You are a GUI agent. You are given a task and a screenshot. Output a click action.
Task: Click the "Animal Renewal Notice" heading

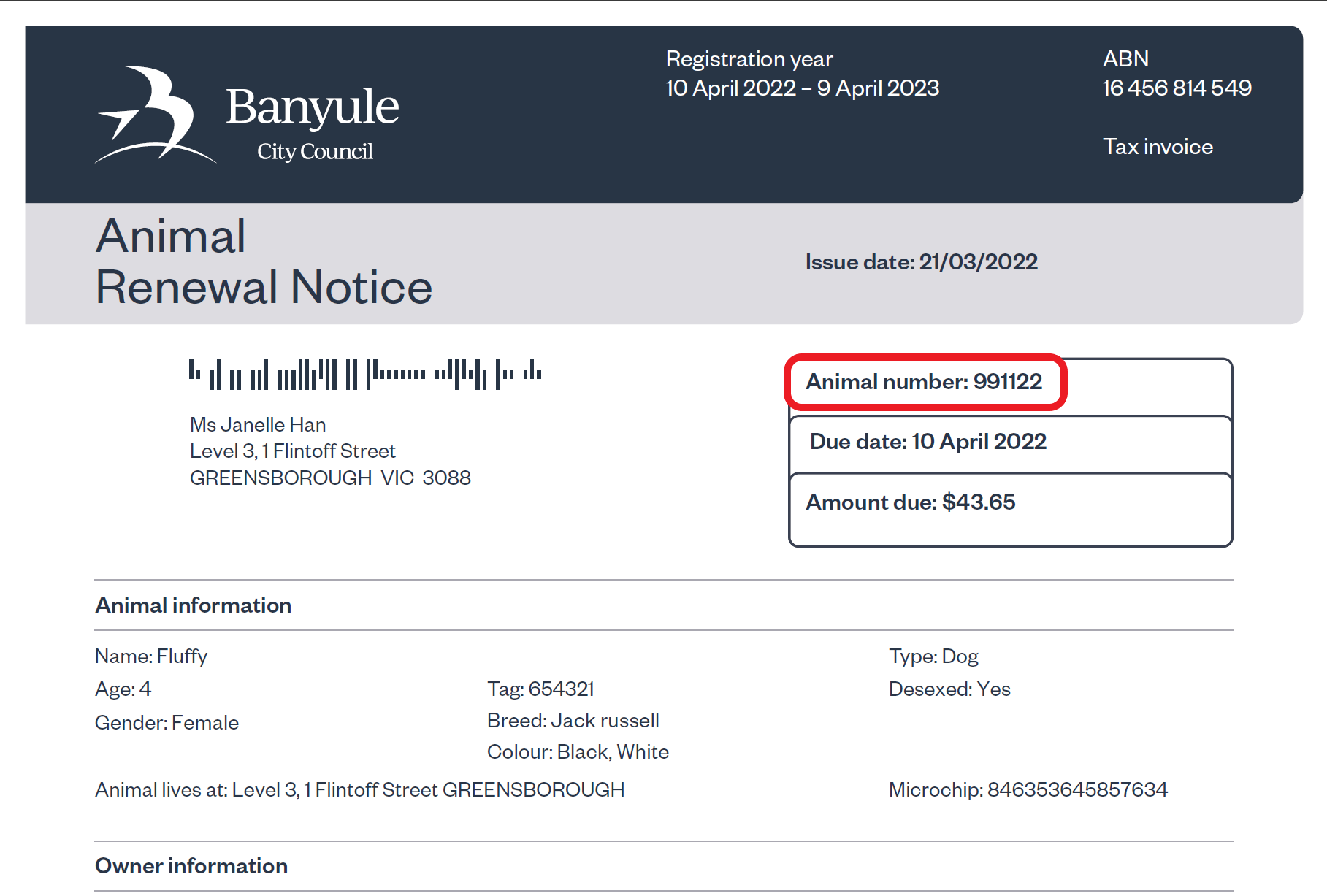click(x=264, y=261)
